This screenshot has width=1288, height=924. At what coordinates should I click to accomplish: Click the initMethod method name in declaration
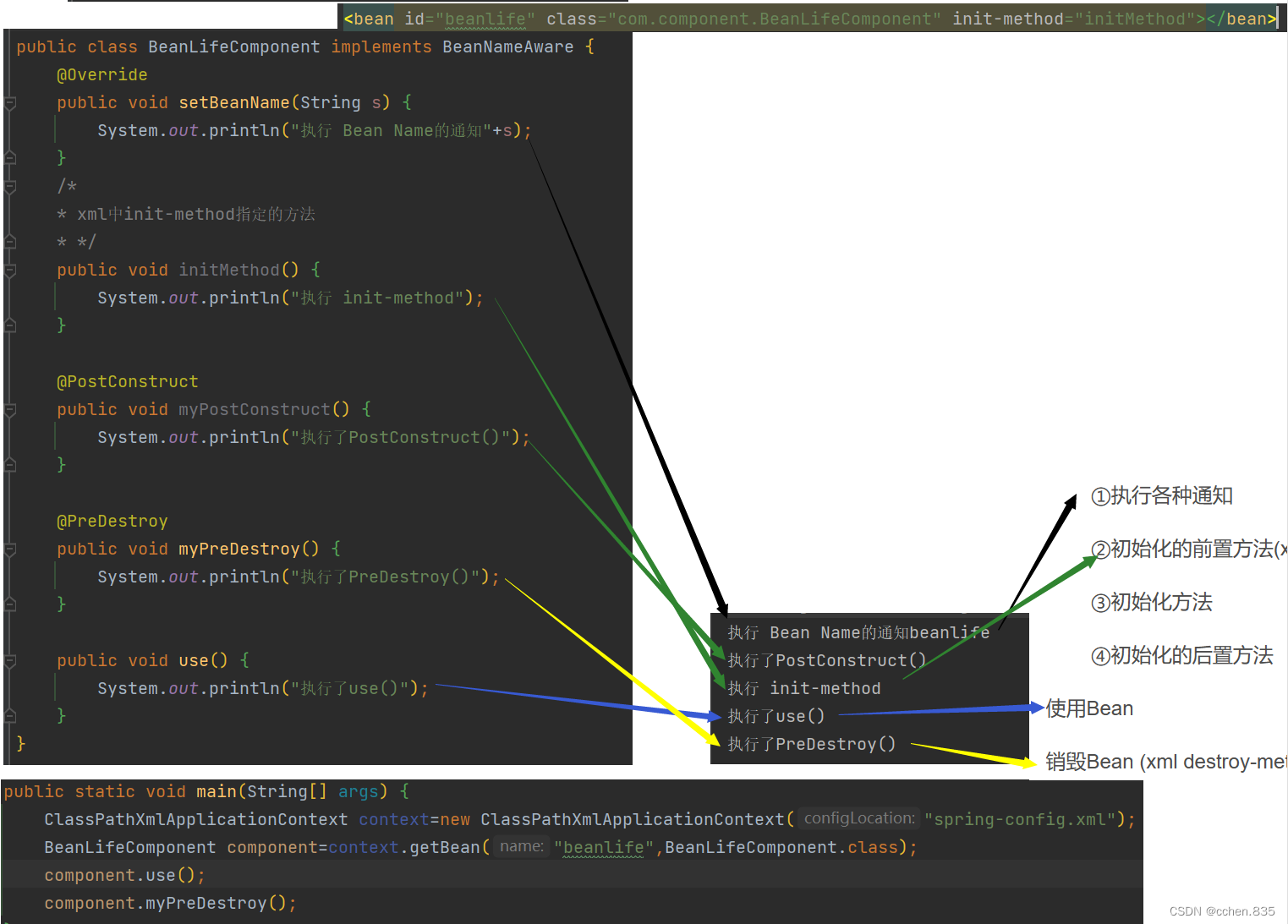tap(229, 271)
